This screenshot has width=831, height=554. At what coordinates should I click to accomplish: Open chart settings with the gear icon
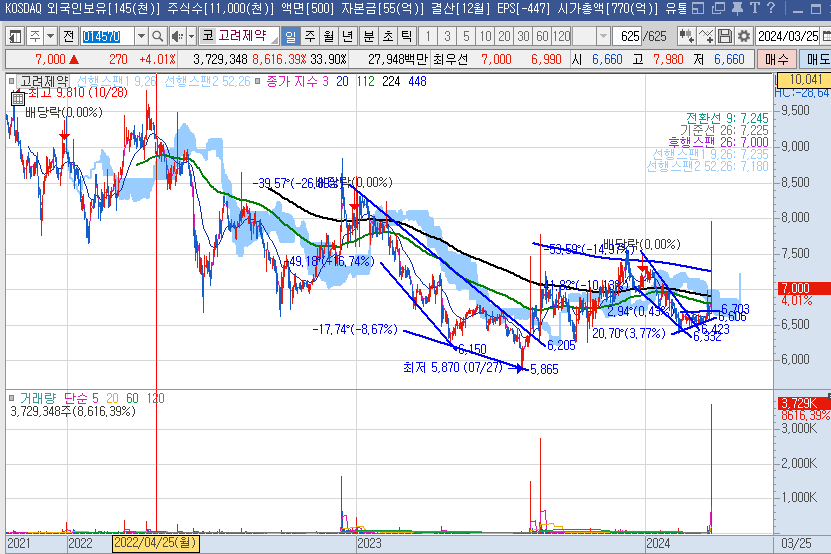(744, 36)
